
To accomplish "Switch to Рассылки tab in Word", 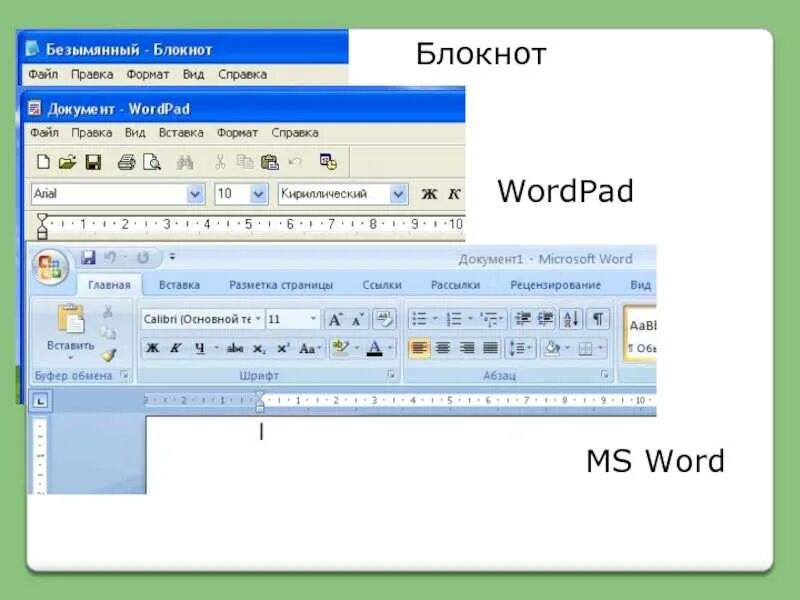I will 456,285.
